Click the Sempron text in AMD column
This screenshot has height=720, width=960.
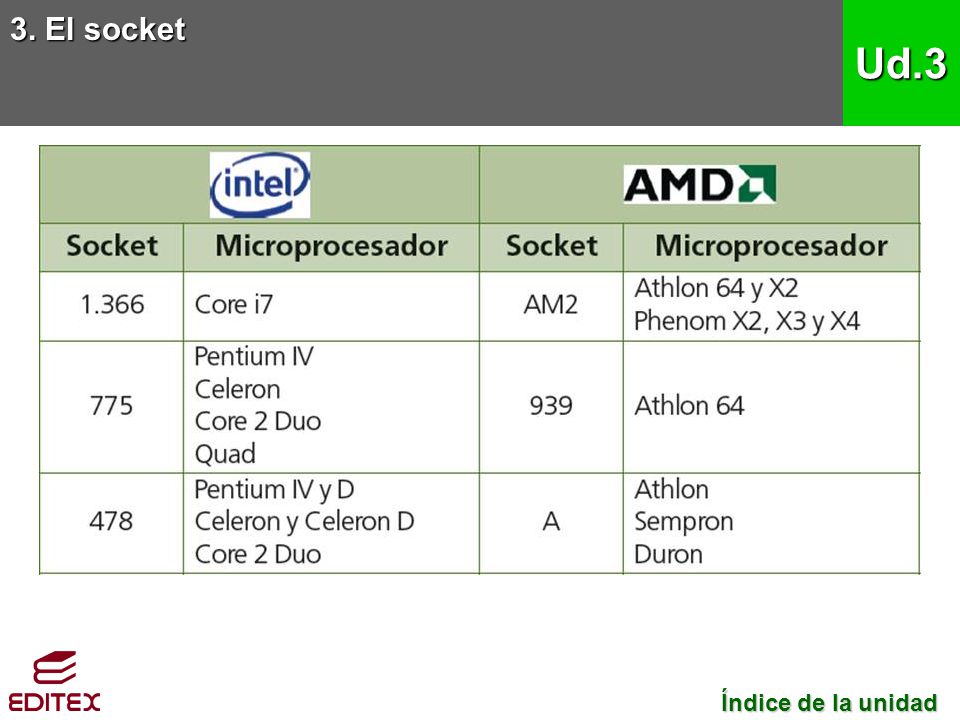[x=683, y=522]
